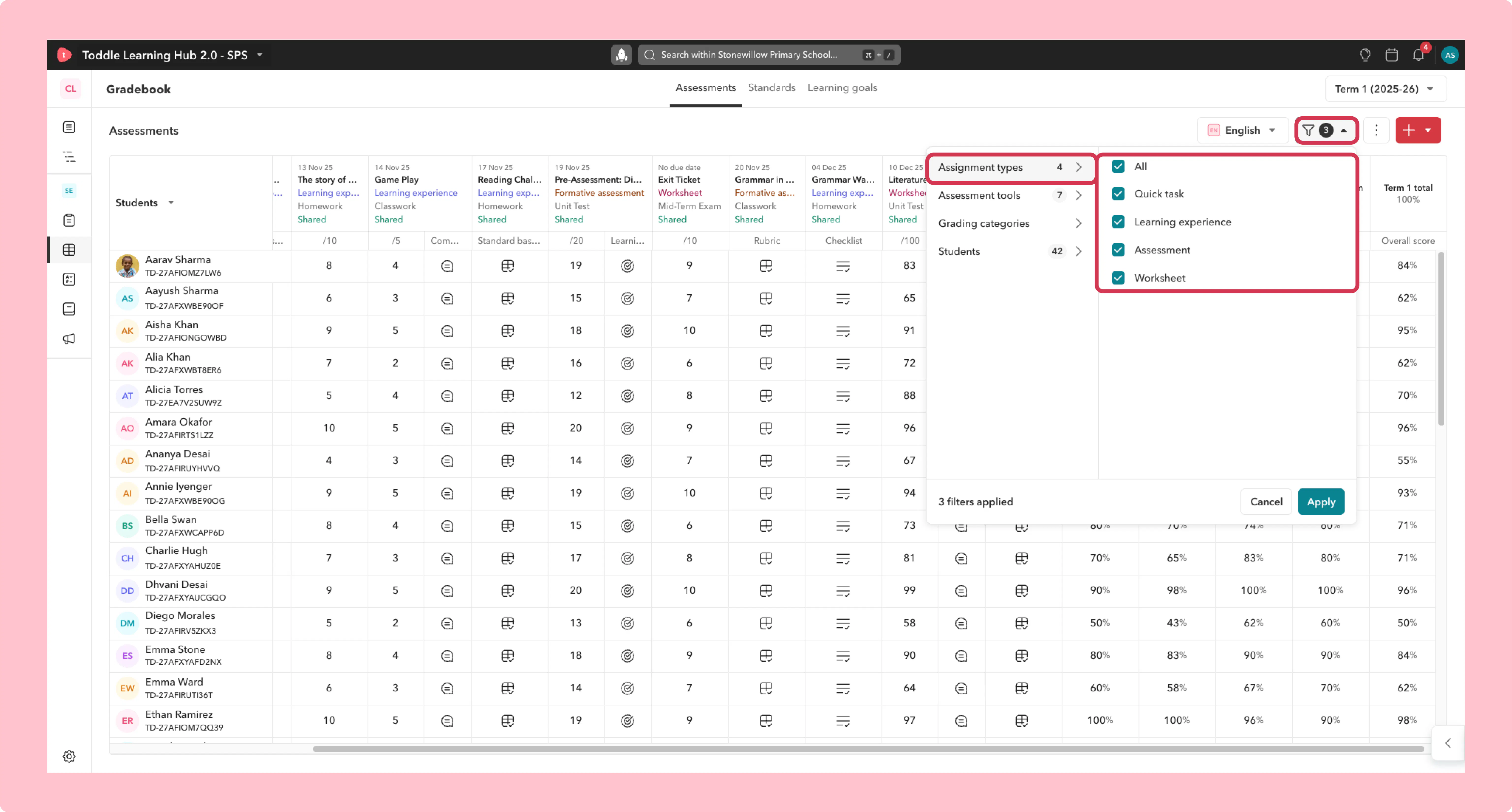The height and width of the screenshot is (812, 1512).
Task: Open Amara Okafor's student row
Action: point(191,428)
